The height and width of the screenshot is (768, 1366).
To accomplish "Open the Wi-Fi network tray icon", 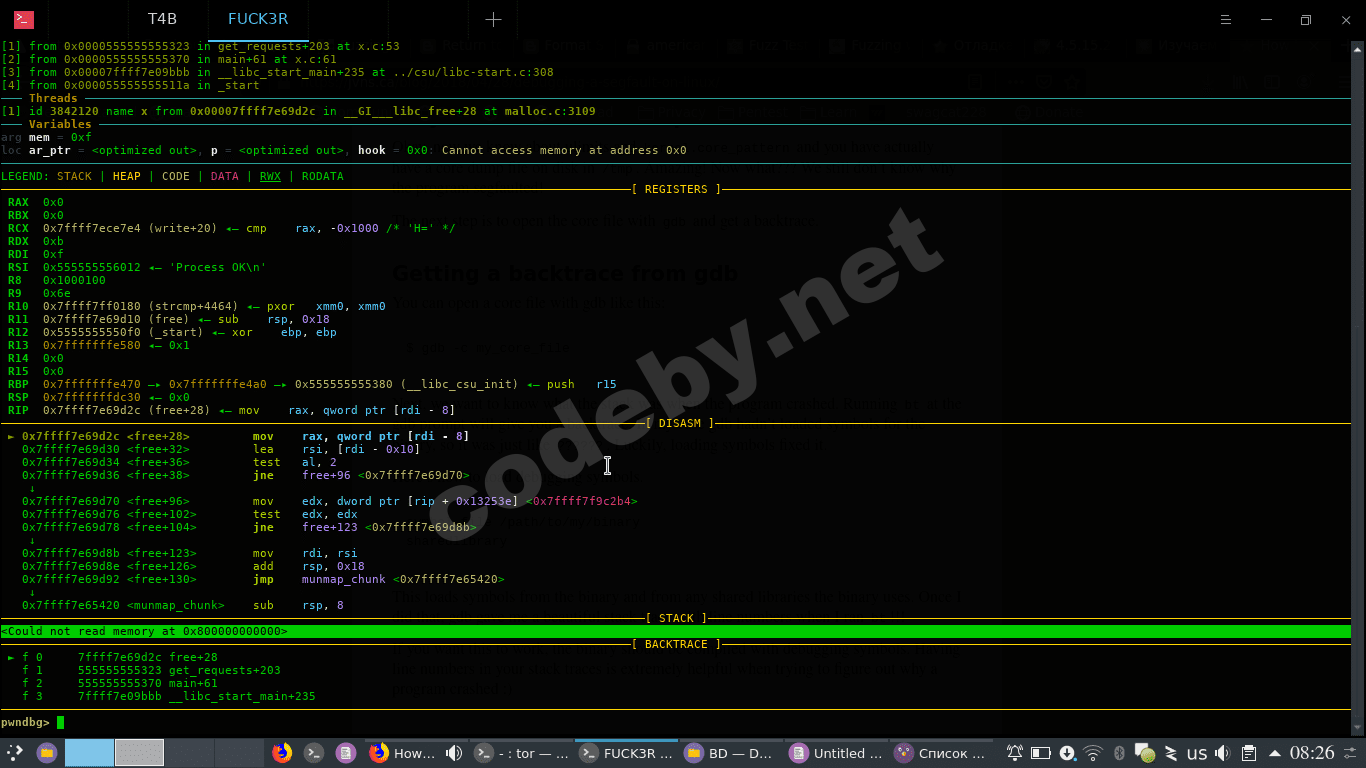I will click(1093, 753).
